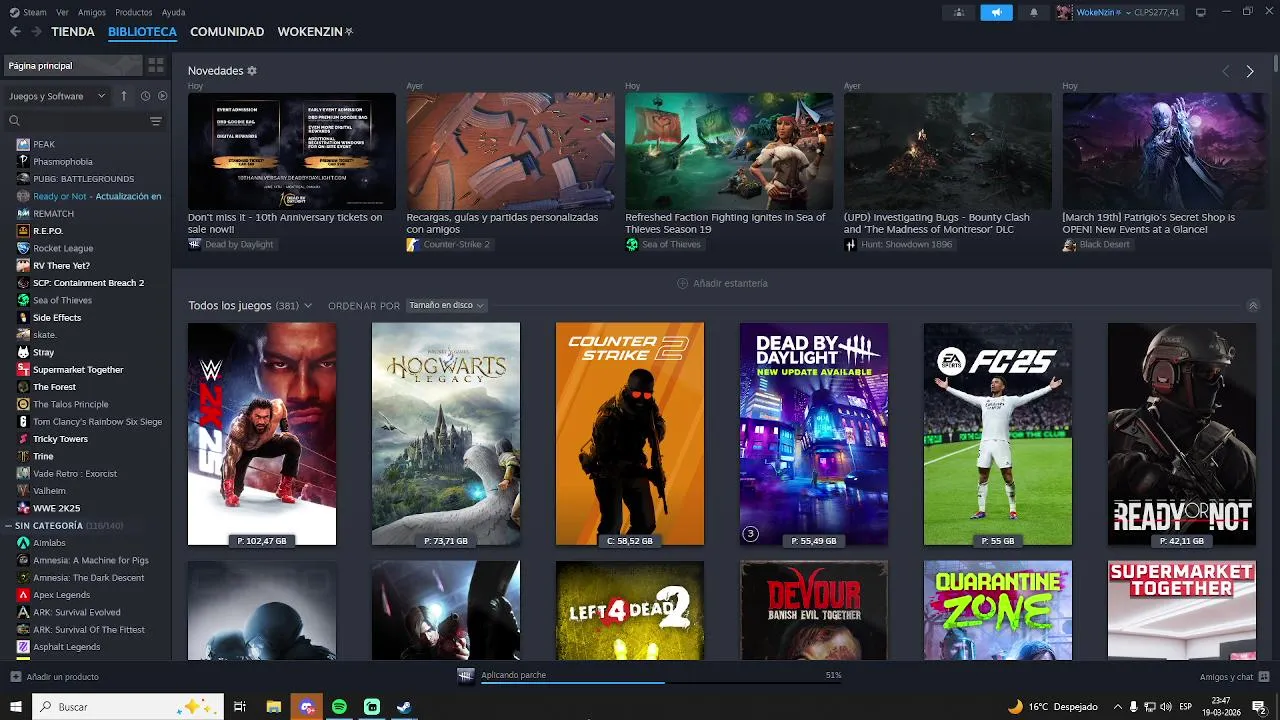Collapse the SIN CATEGORÍA section
This screenshot has height=720, width=1280.
coord(9,526)
